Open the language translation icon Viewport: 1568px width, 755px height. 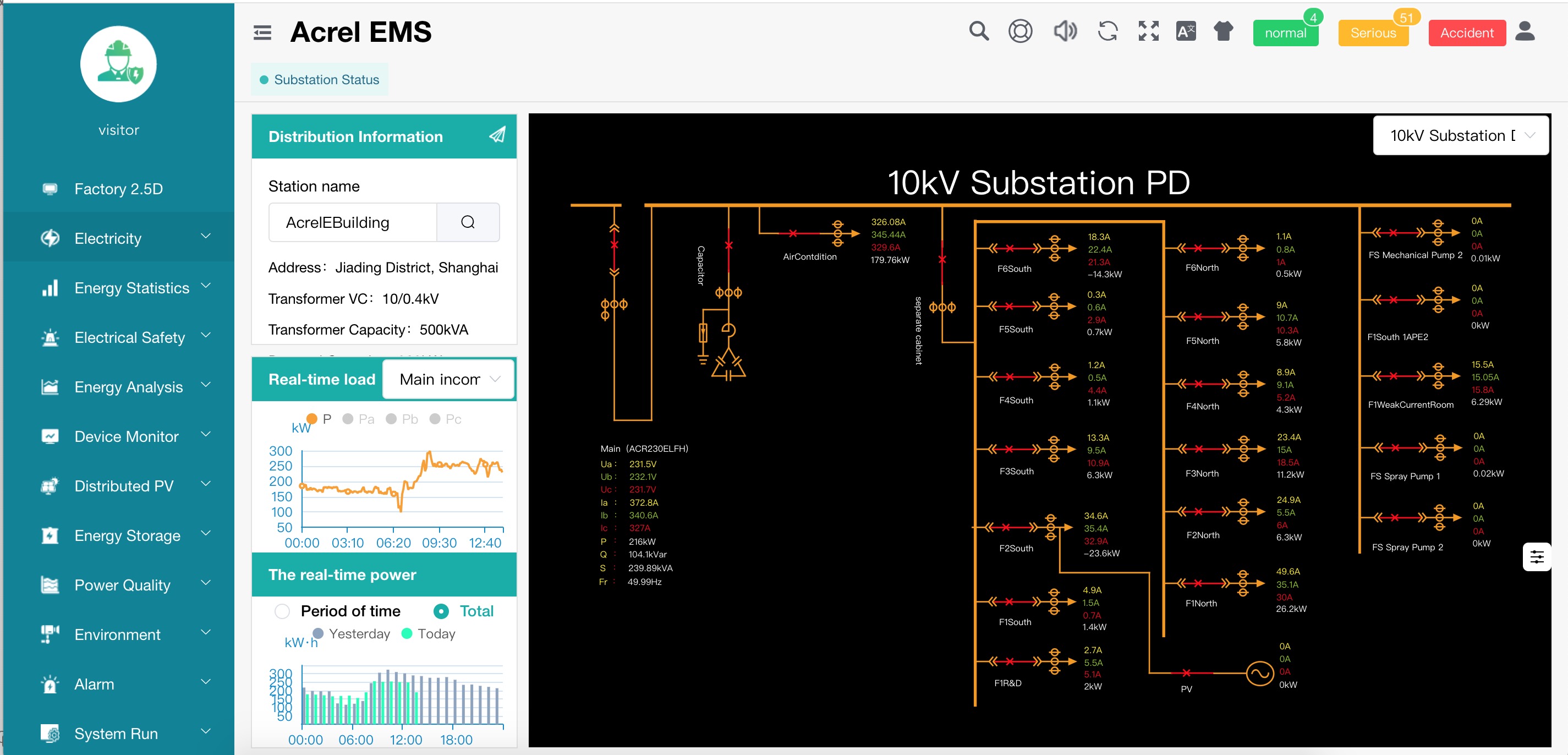[1186, 32]
